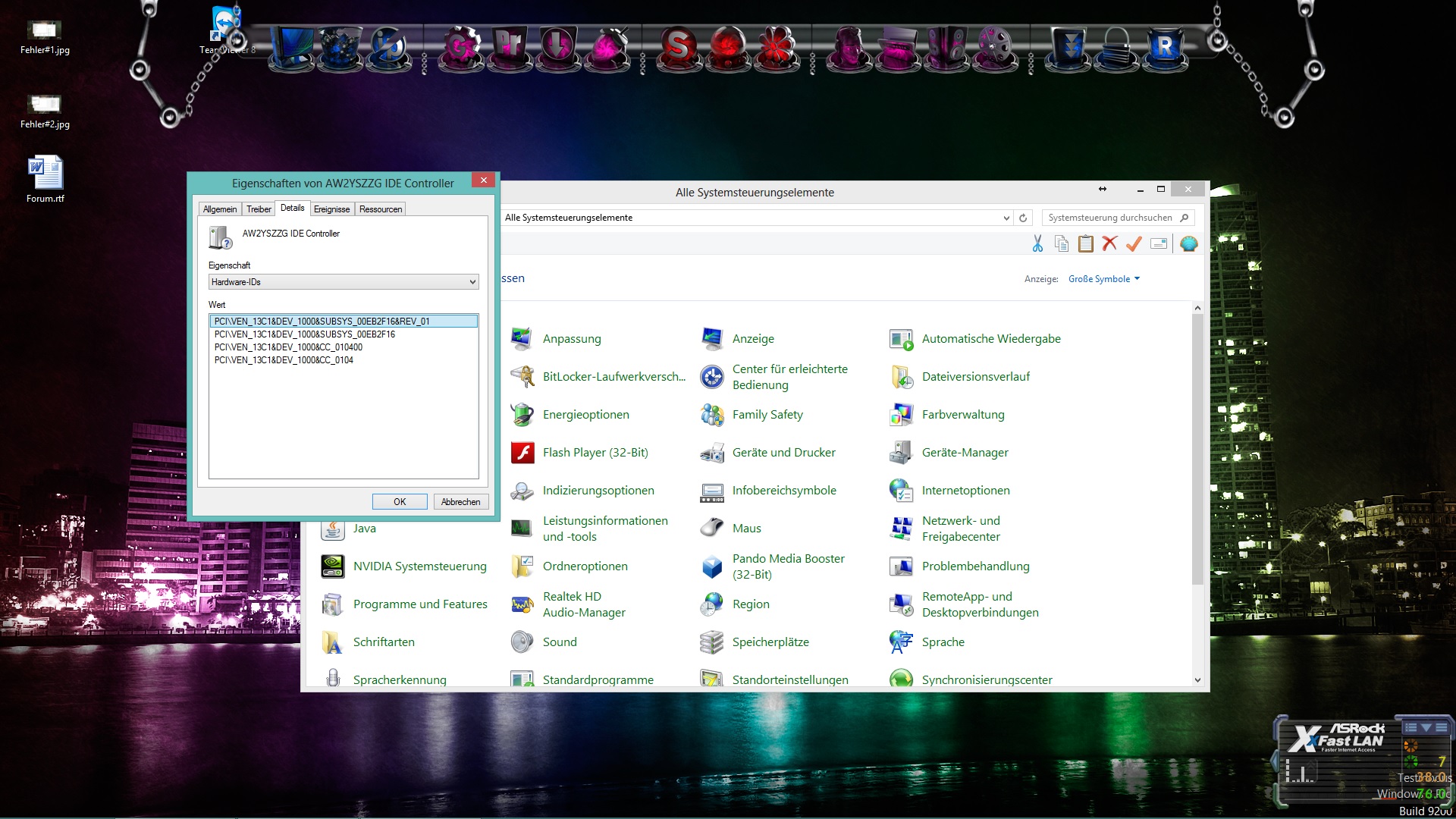Click the Paste clipboard toolbar icon
Screen dimensions: 1456x819
click(1086, 243)
